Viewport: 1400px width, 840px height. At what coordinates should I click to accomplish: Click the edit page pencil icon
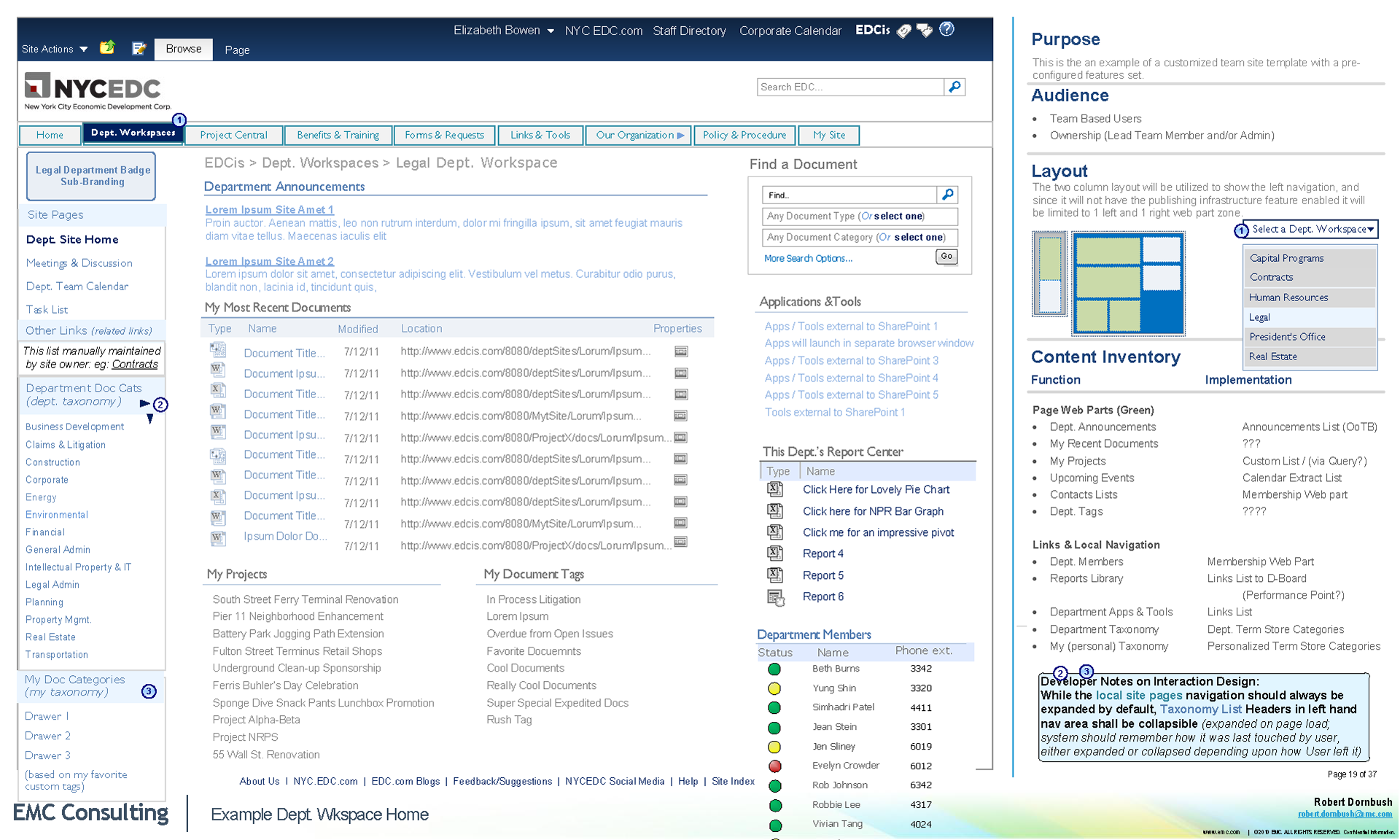coord(139,49)
